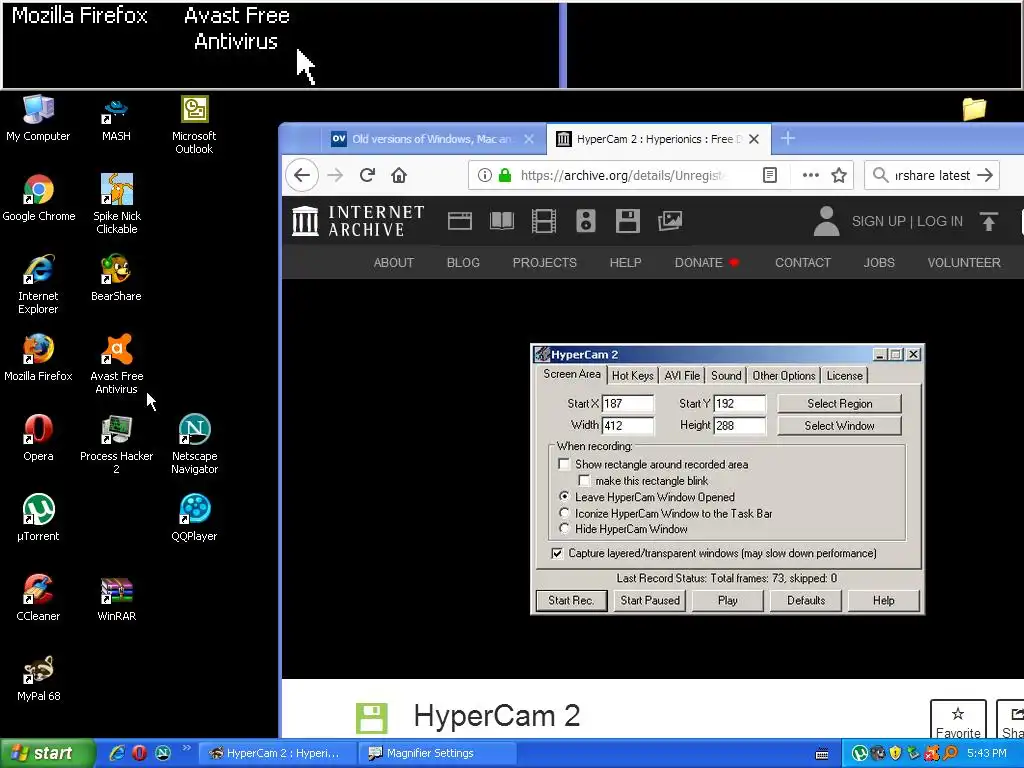Click Firefox back arrow button

click(x=302, y=175)
